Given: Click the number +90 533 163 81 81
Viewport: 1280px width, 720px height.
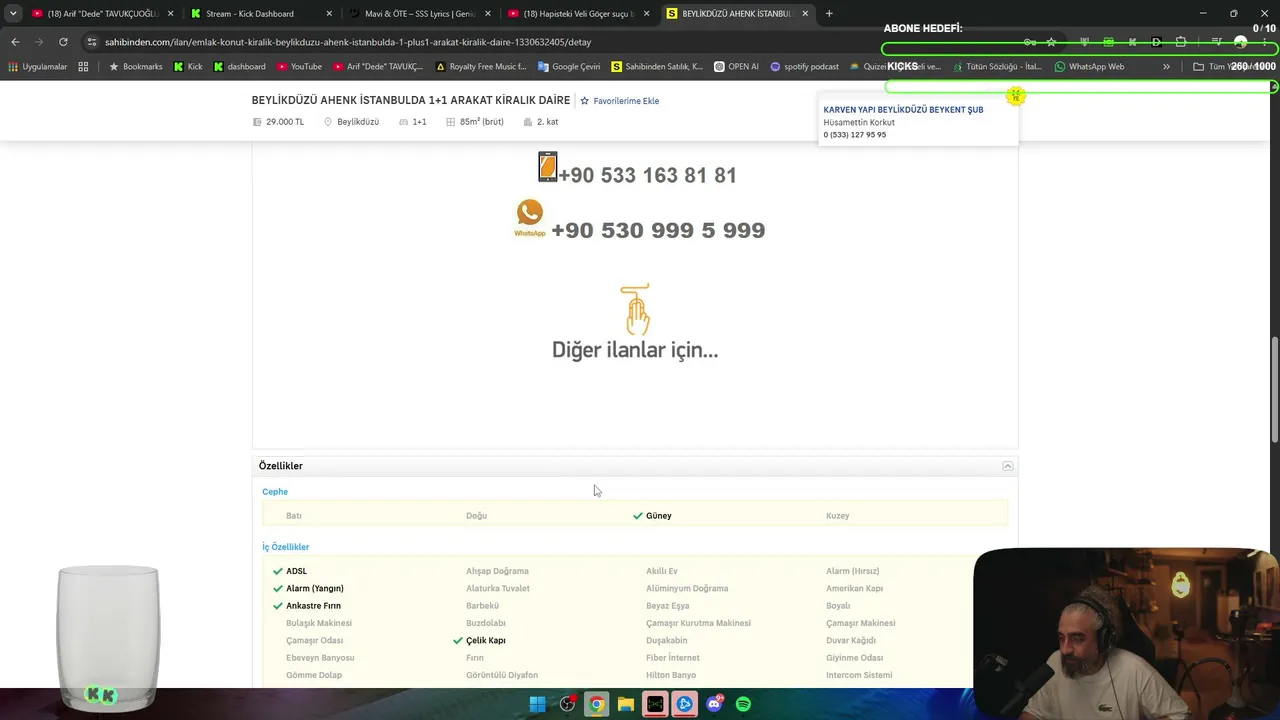Looking at the screenshot, I should [647, 175].
